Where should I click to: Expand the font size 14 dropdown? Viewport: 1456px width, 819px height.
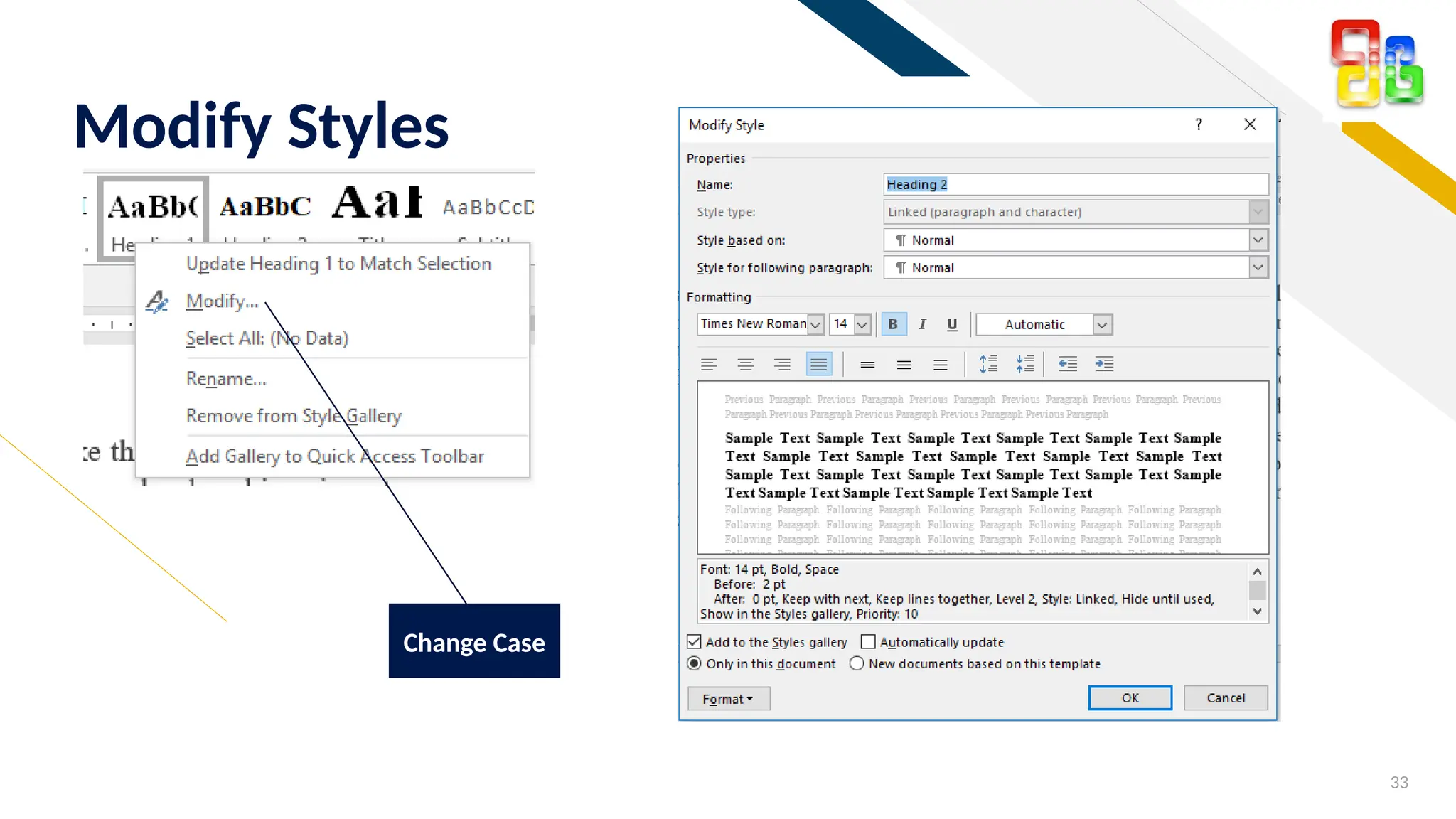(x=862, y=324)
